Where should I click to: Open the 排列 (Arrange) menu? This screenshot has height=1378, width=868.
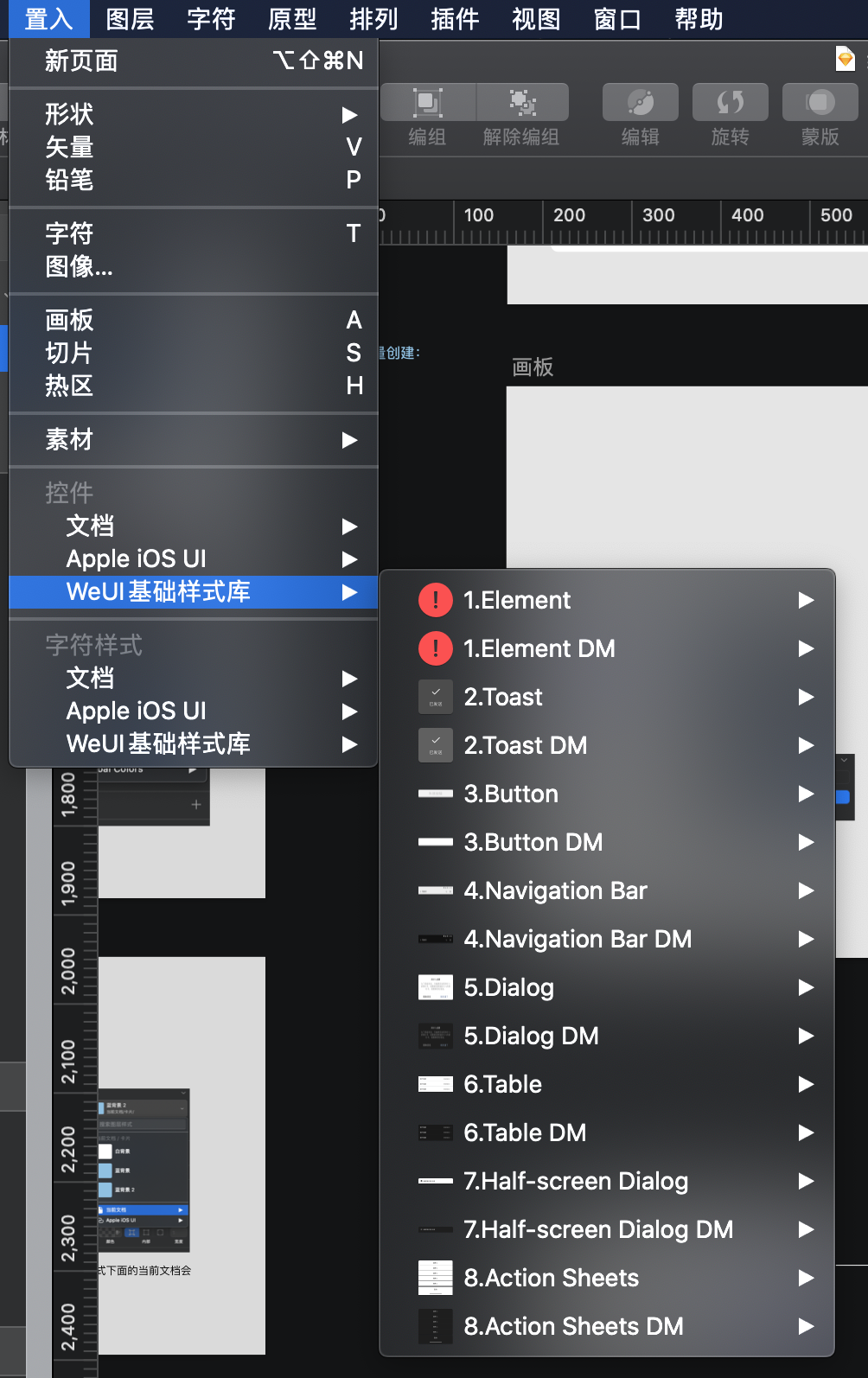(x=373, y=19)
